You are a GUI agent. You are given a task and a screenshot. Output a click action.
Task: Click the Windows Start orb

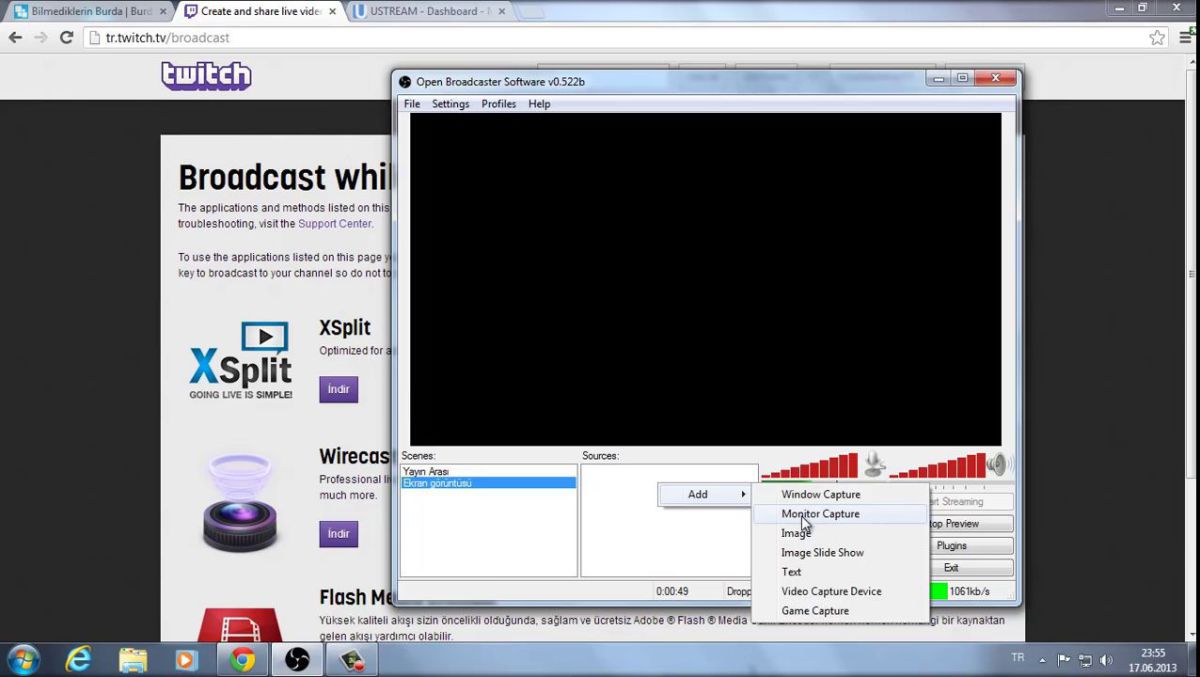(23, 660)
